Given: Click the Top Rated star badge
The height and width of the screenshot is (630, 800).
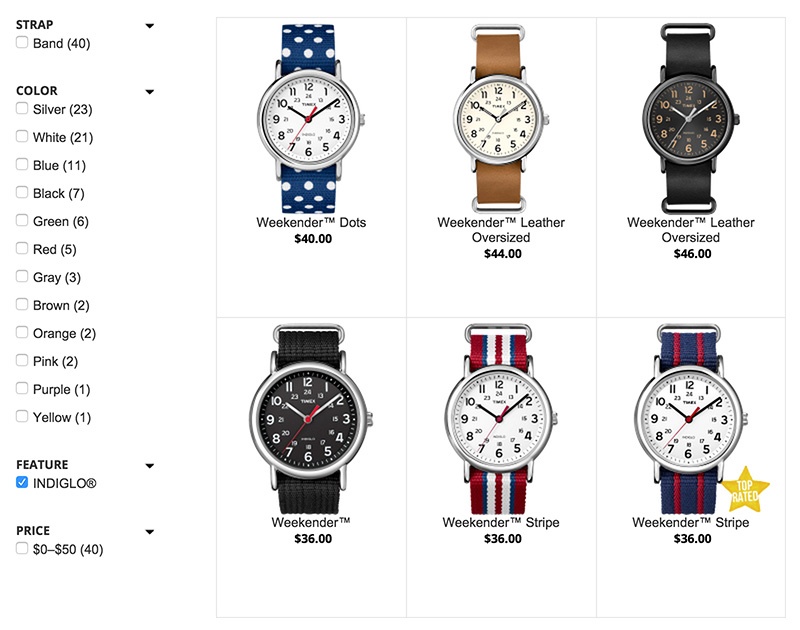Looking at the screenshot, I should pos(744,490).
